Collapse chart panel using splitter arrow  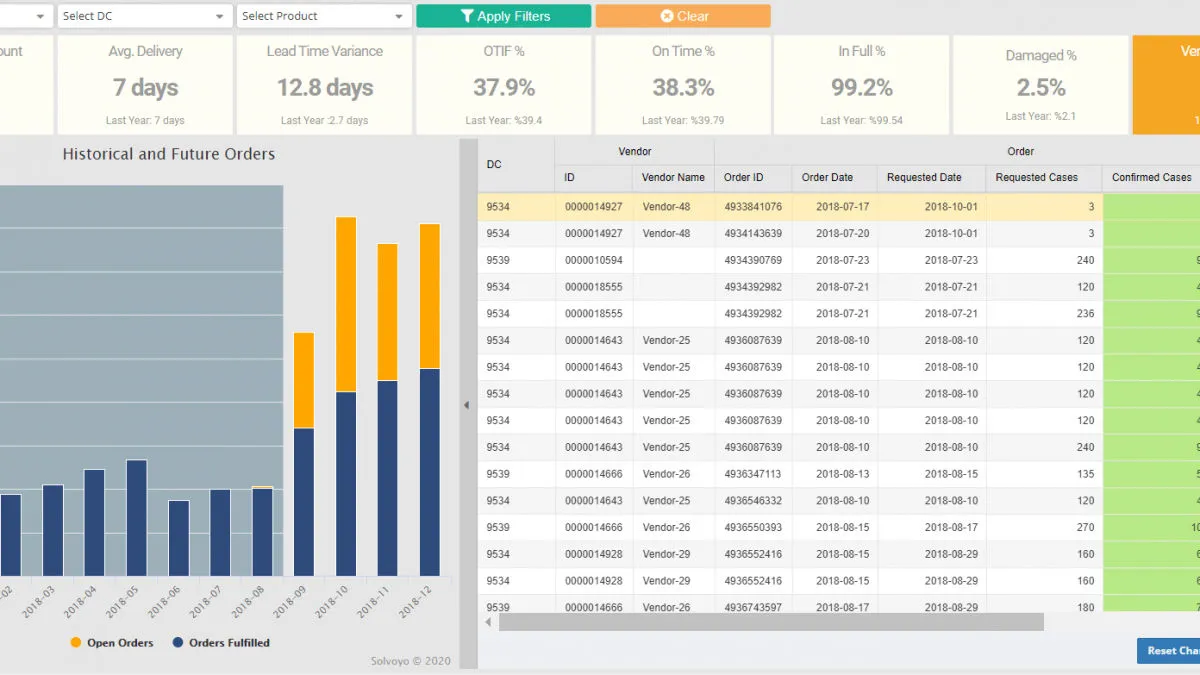[x=466, y=405]
